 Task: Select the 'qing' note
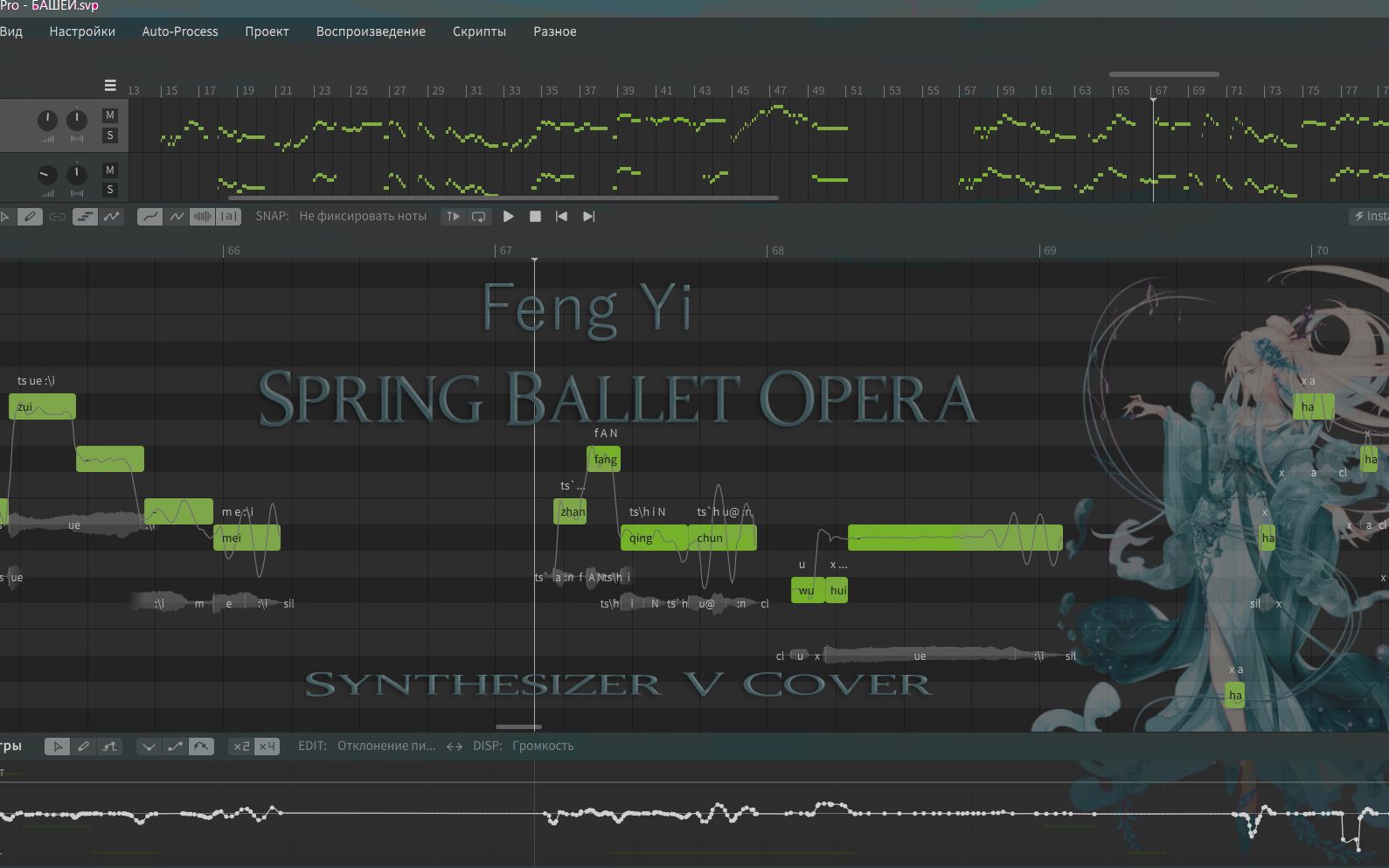654,538
